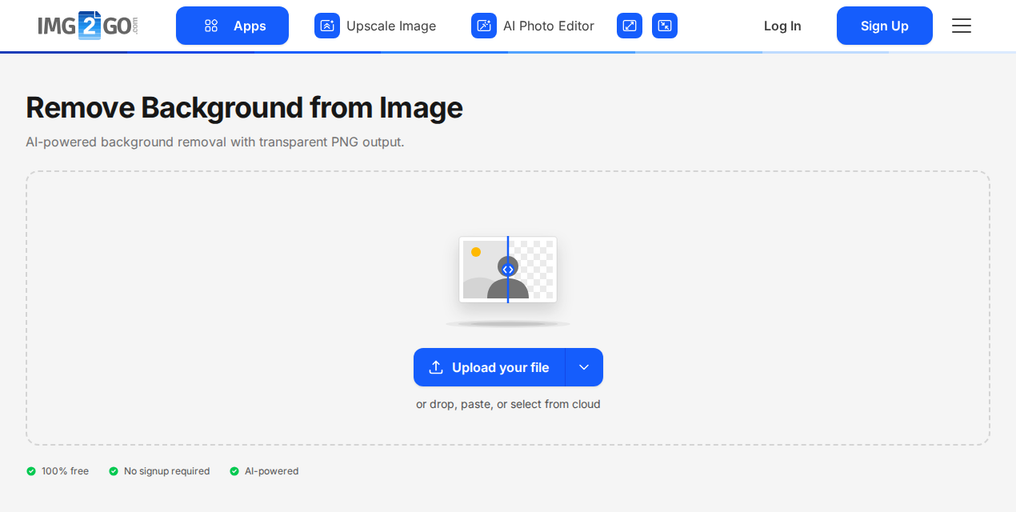Click the compress image inward-arrows icon

pyautogui.click(x=665, y=26)
